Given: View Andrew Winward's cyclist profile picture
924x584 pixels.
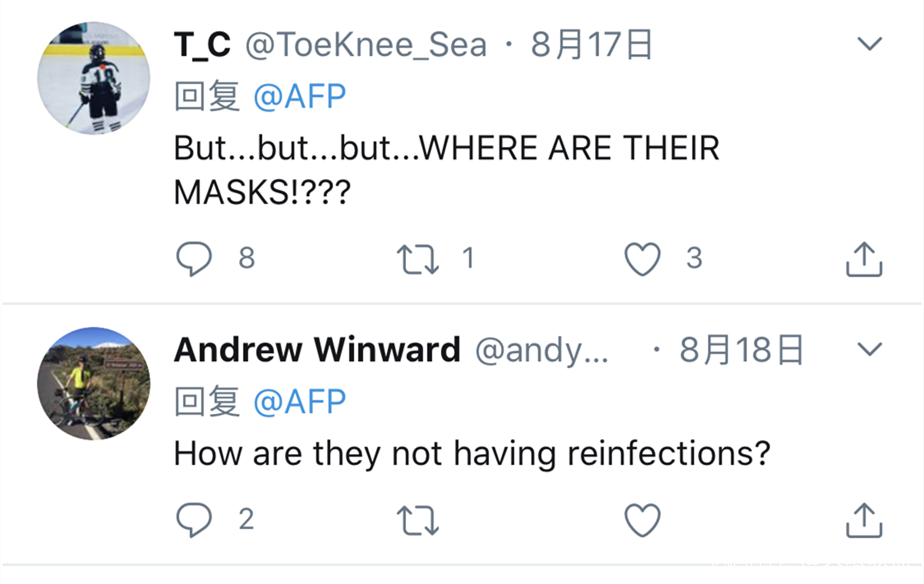Looking at the screenshot, I should [93, 384].
